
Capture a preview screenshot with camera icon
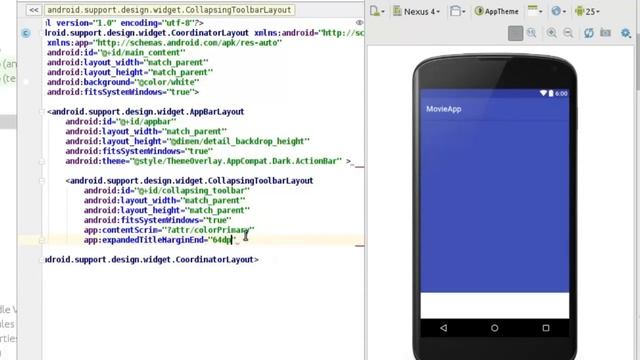[605, 33]
